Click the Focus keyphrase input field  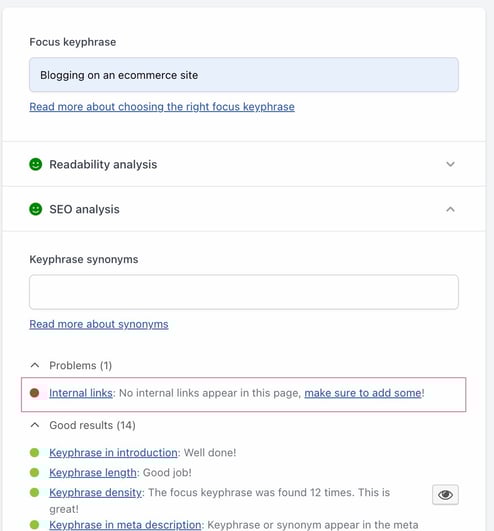pos(244,75)
